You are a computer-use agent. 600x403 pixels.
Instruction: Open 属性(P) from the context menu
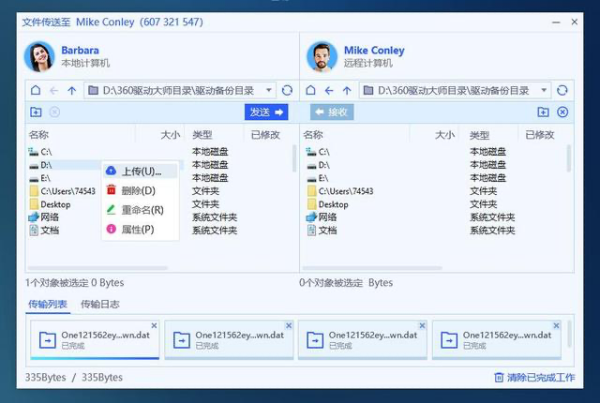(x=138, y=229)
